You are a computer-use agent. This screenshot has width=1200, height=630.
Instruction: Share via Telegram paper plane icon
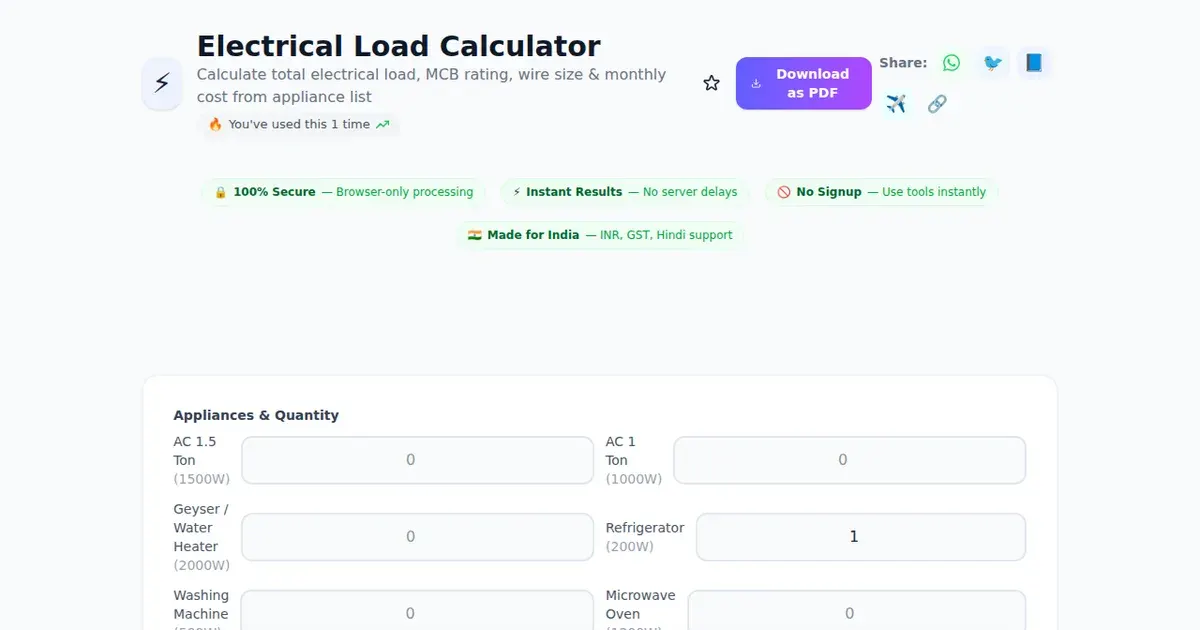coord(896,104)
